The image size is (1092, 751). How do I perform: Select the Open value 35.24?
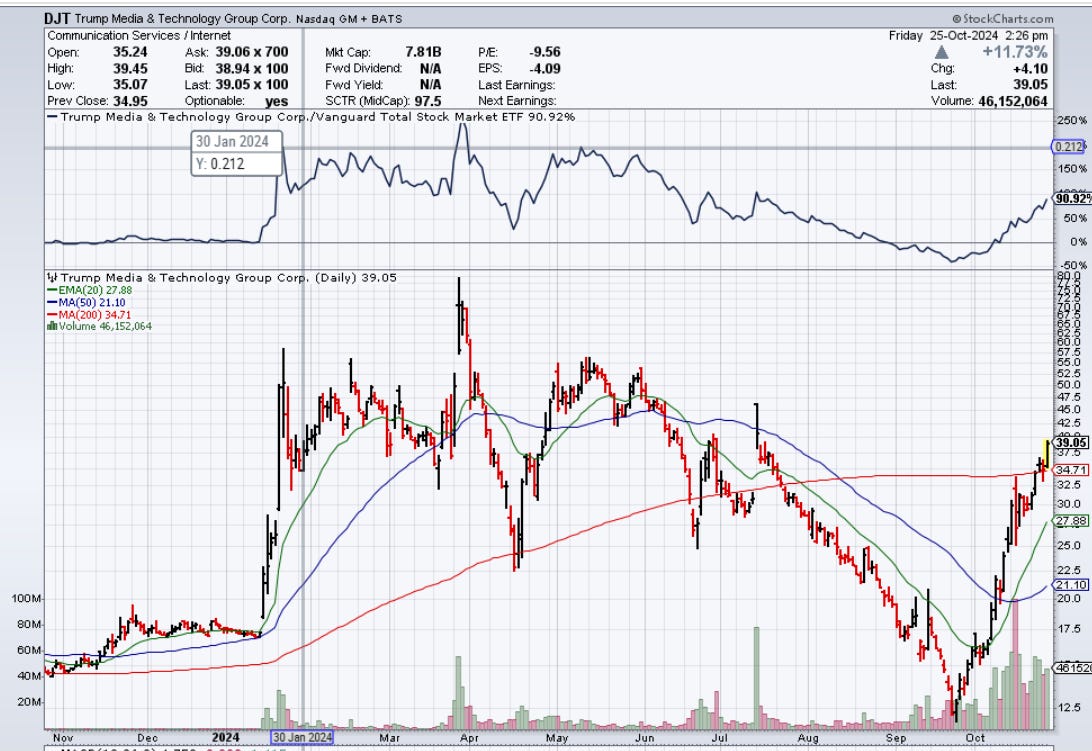click(x=130, y=52)
